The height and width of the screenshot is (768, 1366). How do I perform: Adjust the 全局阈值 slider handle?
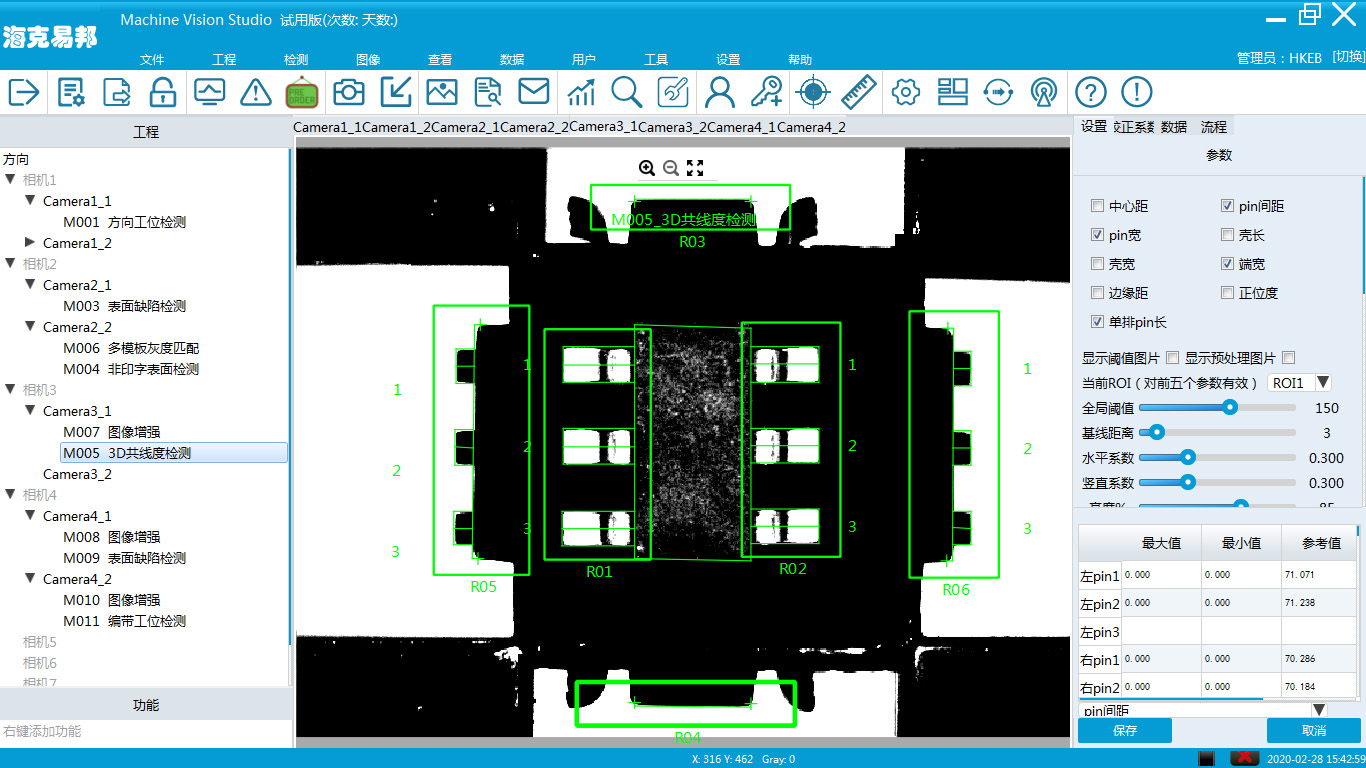tap(1230, 407)
